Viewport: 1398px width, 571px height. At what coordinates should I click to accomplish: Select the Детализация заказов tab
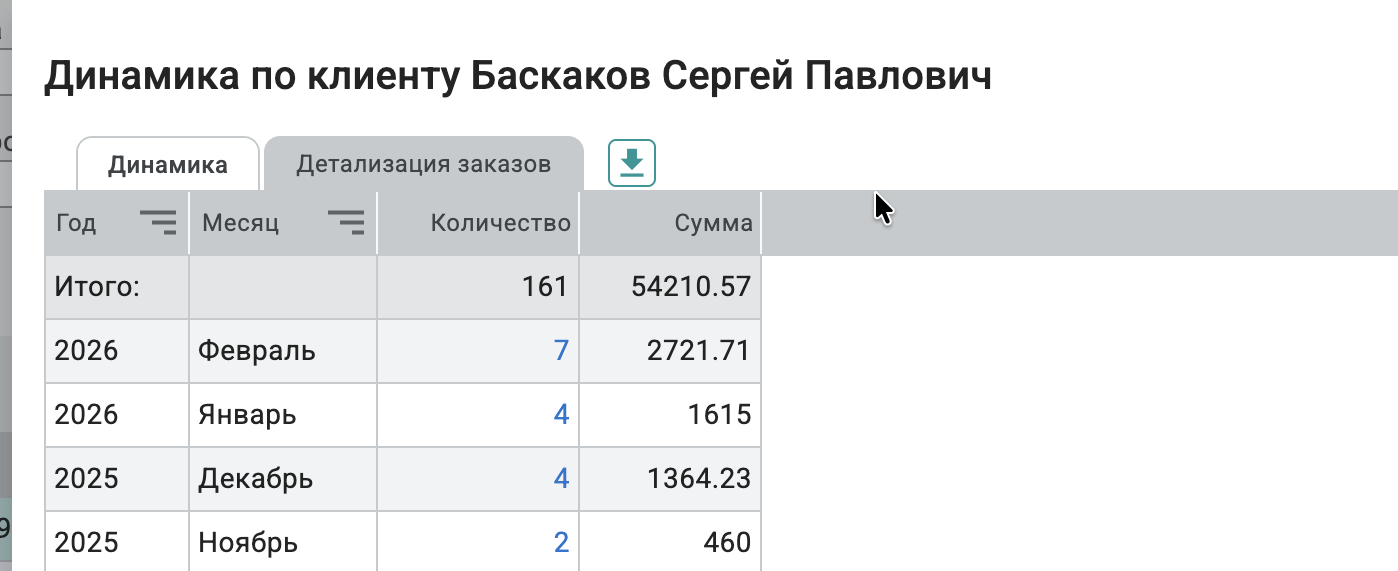(423, 164)
